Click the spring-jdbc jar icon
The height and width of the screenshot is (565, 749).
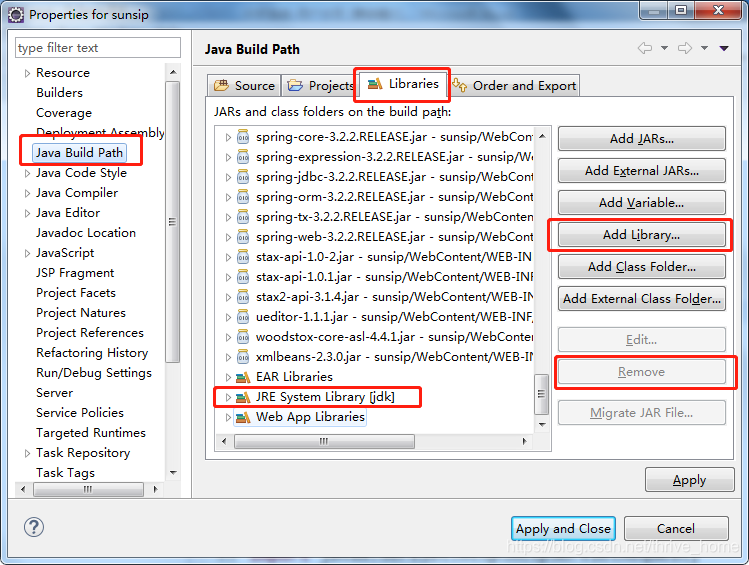(243, 177)
